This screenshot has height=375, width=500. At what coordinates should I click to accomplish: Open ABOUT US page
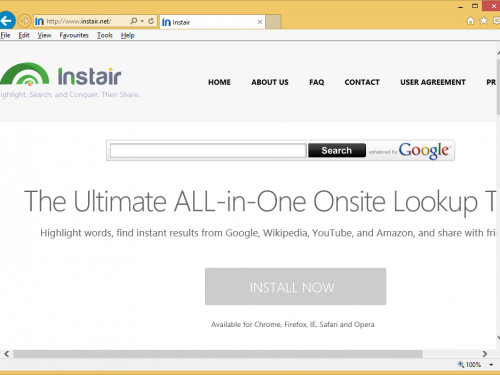pyautogui.click(x=270, y=82)
